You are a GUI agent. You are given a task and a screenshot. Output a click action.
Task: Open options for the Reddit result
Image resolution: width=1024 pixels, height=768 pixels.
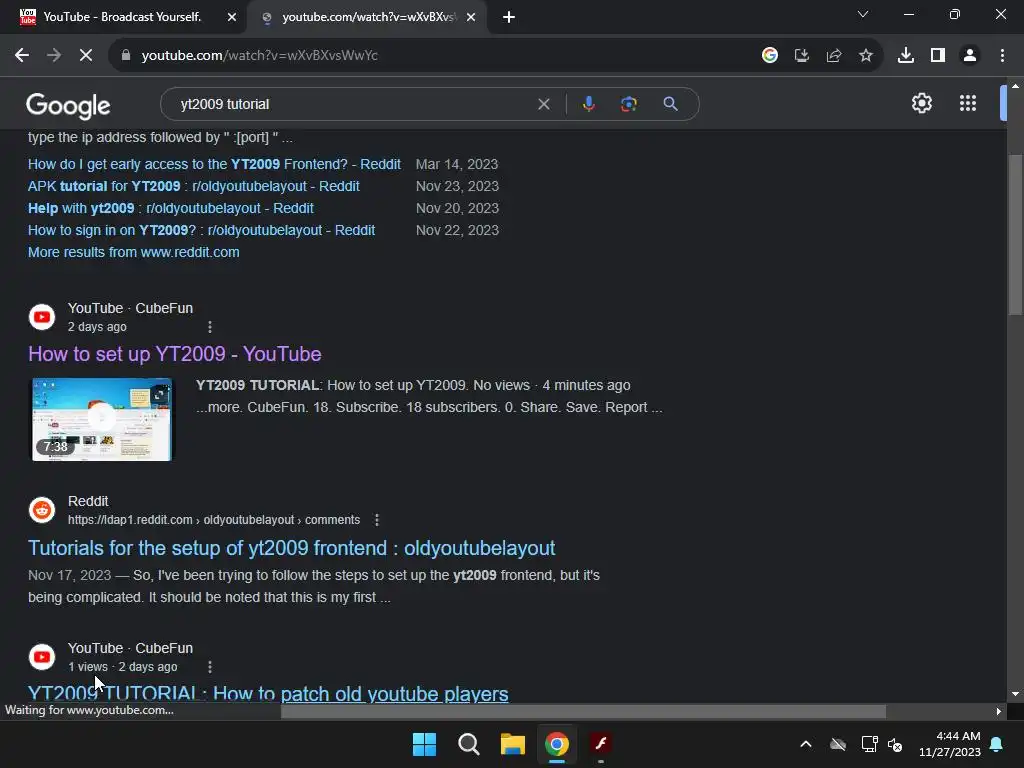[377, 520]
